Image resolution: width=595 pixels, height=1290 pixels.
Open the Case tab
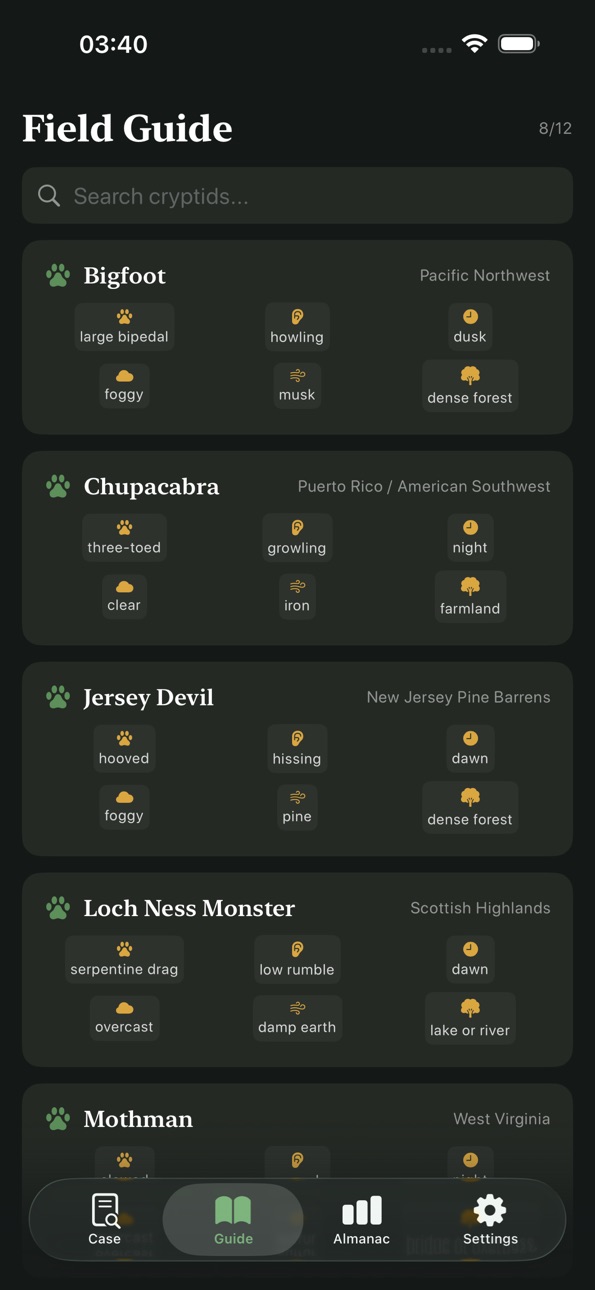pyautogui.click(x=104, y=1219)
